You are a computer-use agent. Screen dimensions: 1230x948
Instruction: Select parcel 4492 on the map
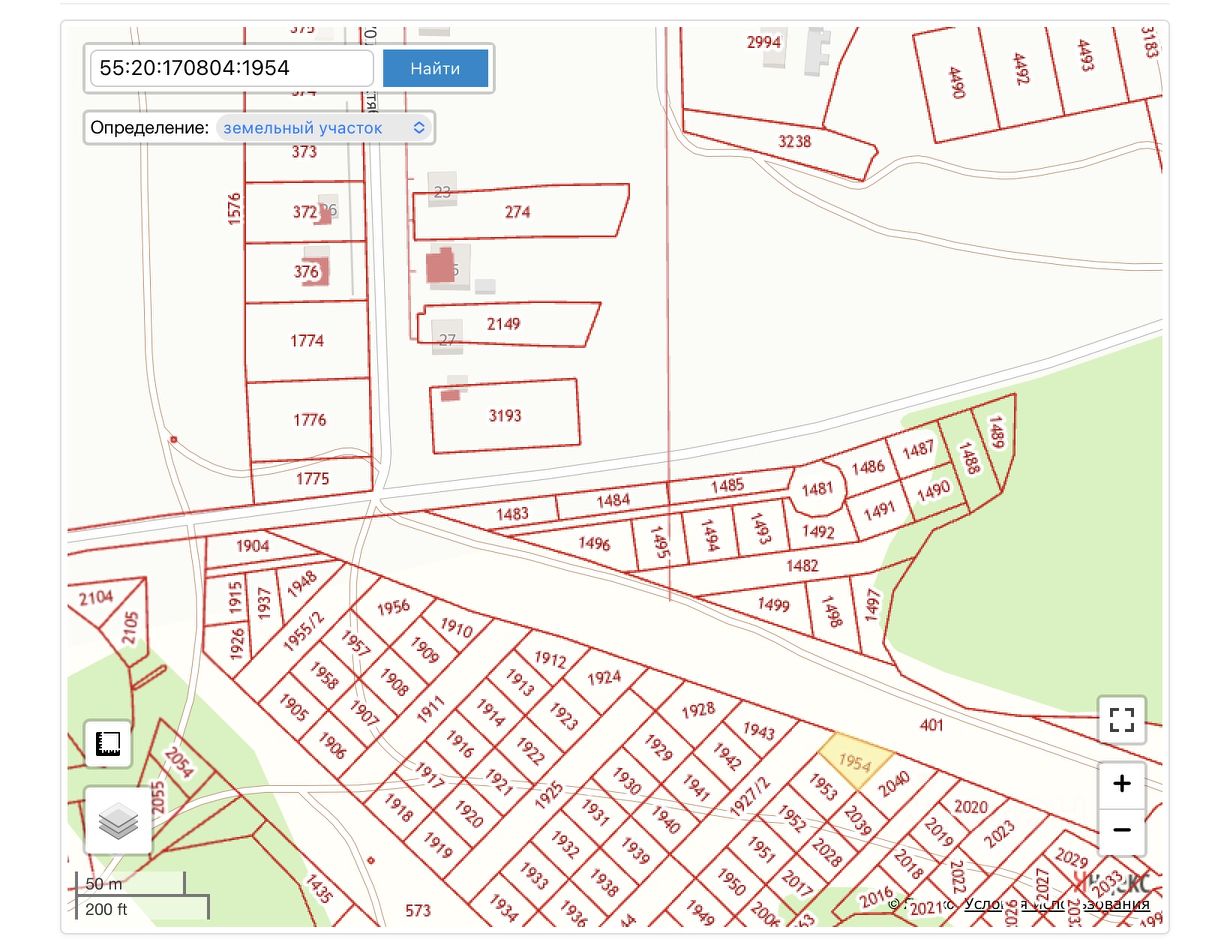pos(1021,68)
